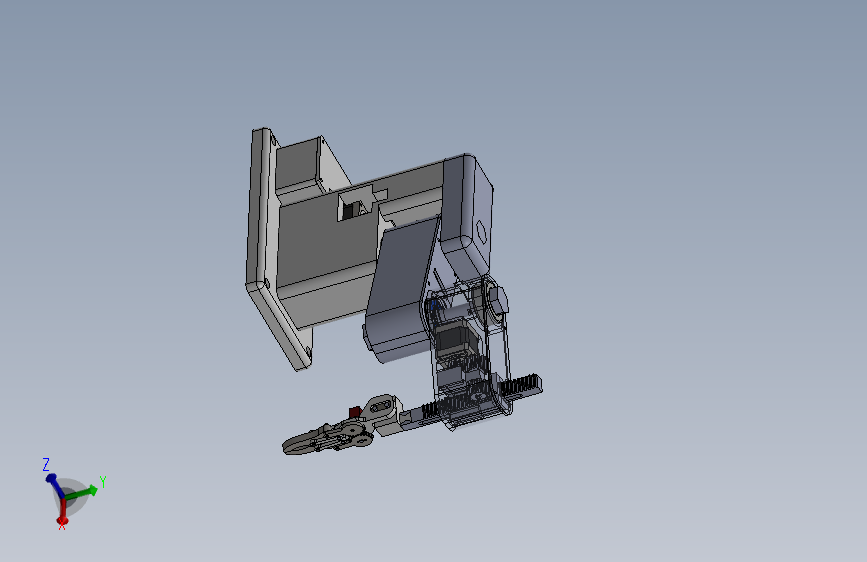Select the small red block near the gripper
867x562 pixels.
(x=355, y=412)
